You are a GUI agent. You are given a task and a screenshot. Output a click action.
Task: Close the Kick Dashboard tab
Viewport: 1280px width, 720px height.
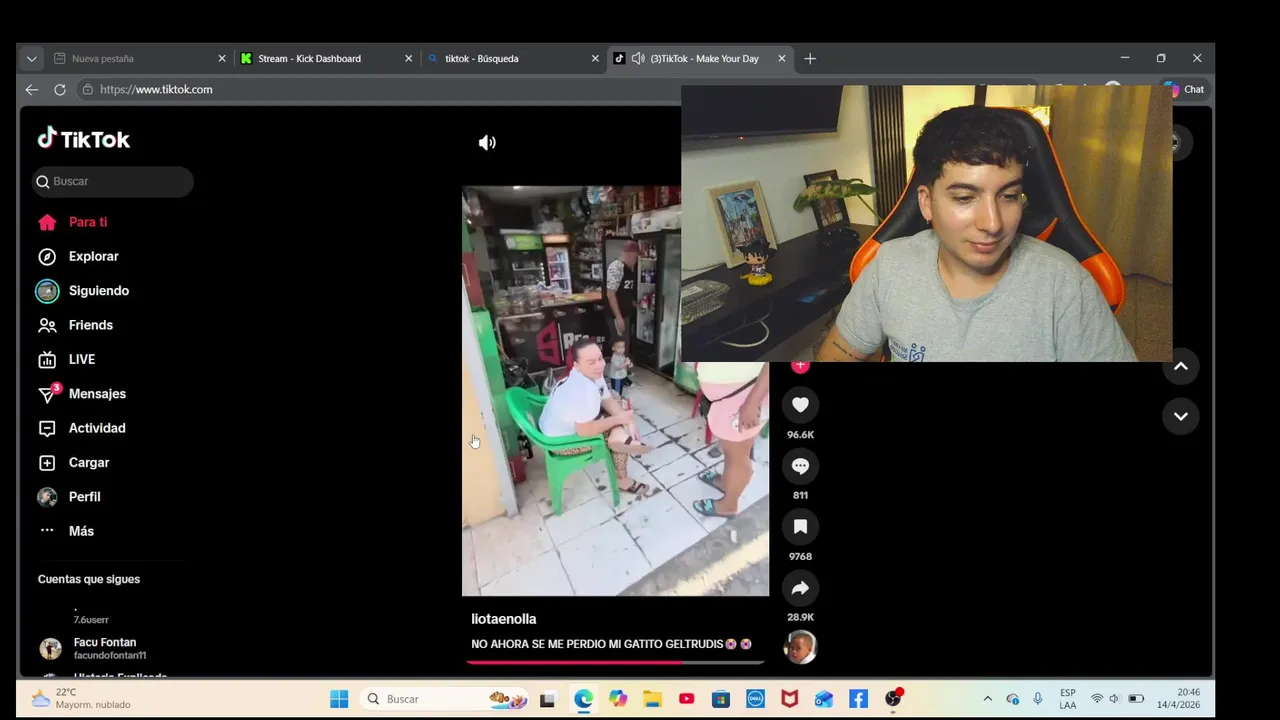408,58
